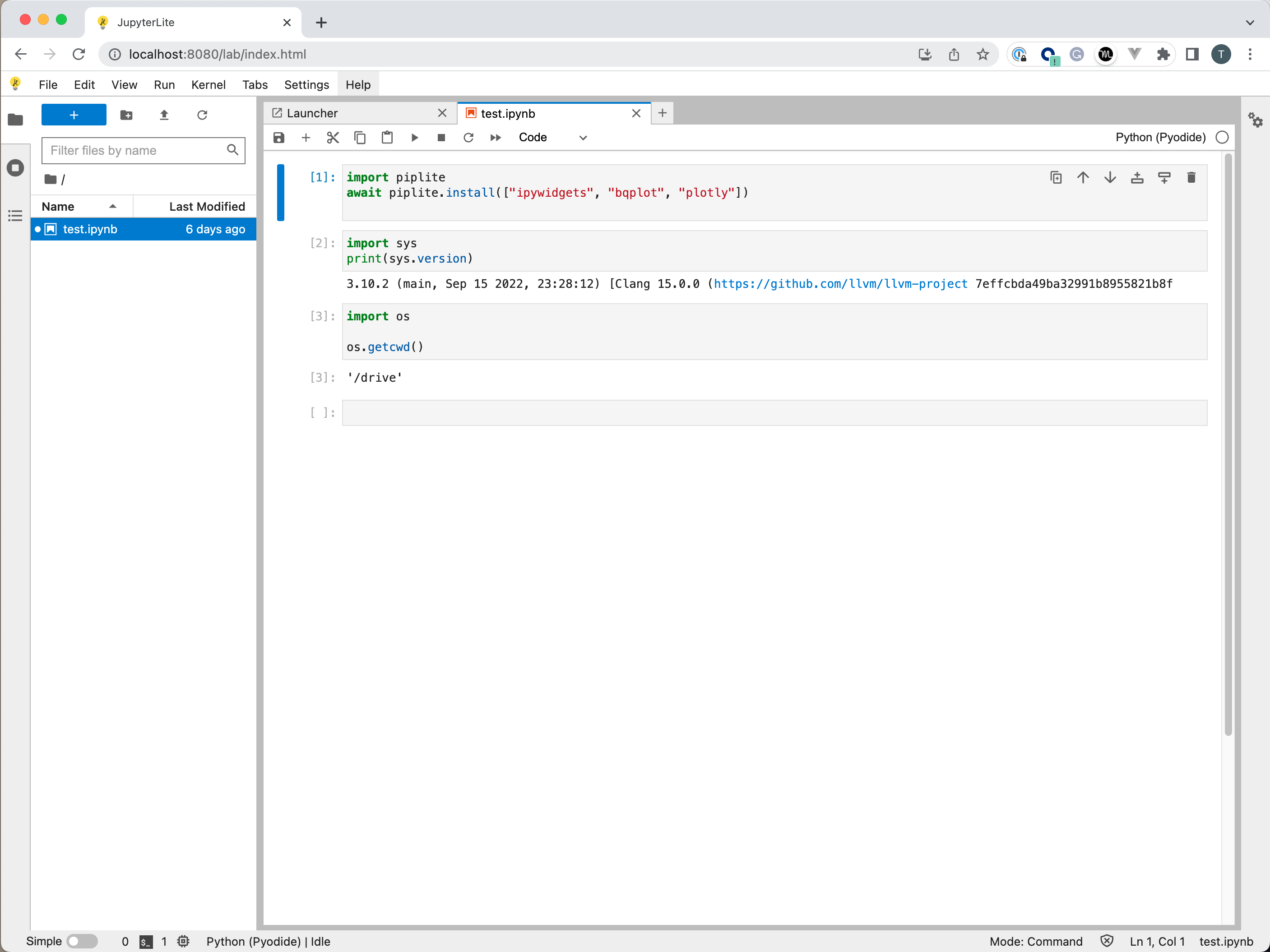Image resolution: width=1270 pixels, height=952 pixels.
Task: Open the llvm-project GitHub link
Action: coord(840,284)
